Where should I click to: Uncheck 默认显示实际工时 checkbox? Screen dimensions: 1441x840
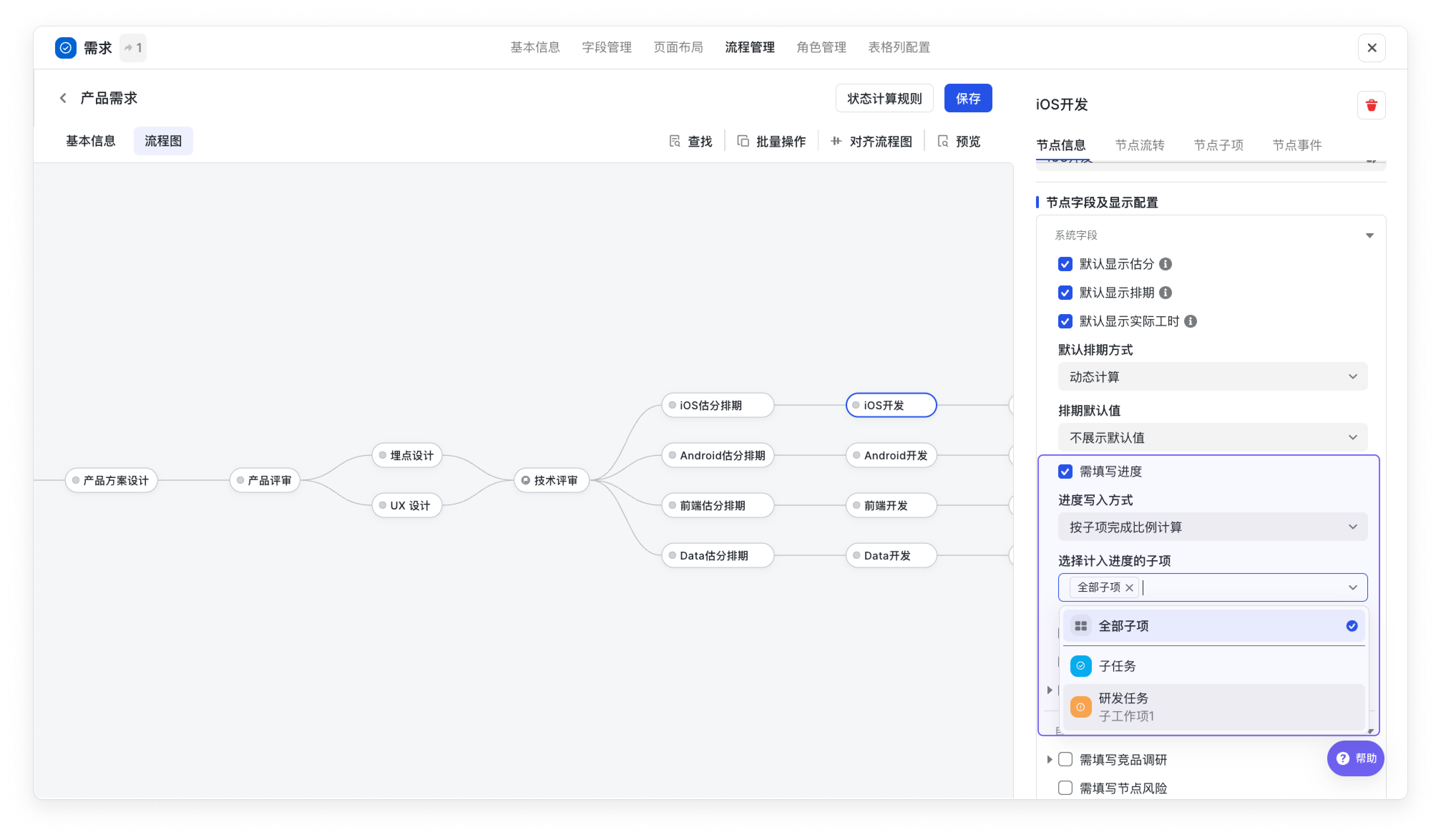[1065, 321]
